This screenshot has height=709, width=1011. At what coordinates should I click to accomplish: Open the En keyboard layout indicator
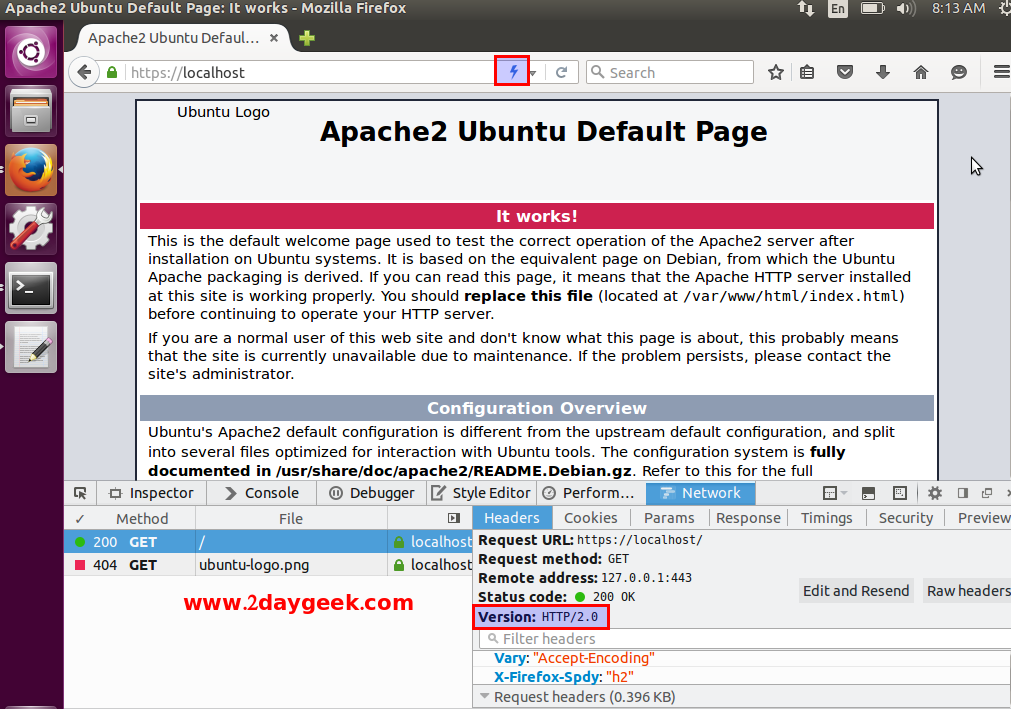(x=838, y=8)
